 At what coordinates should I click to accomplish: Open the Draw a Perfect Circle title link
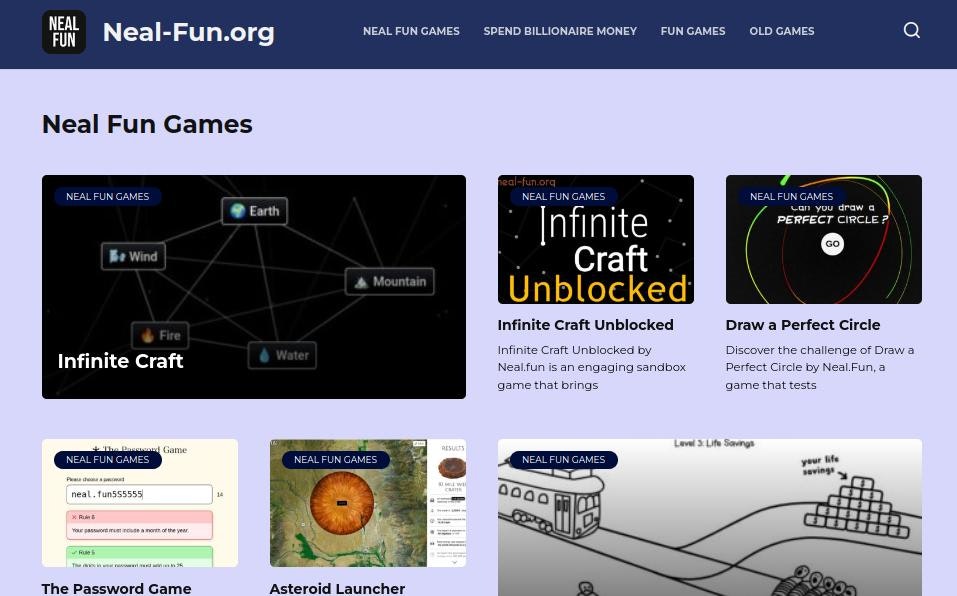coord(803,325)
